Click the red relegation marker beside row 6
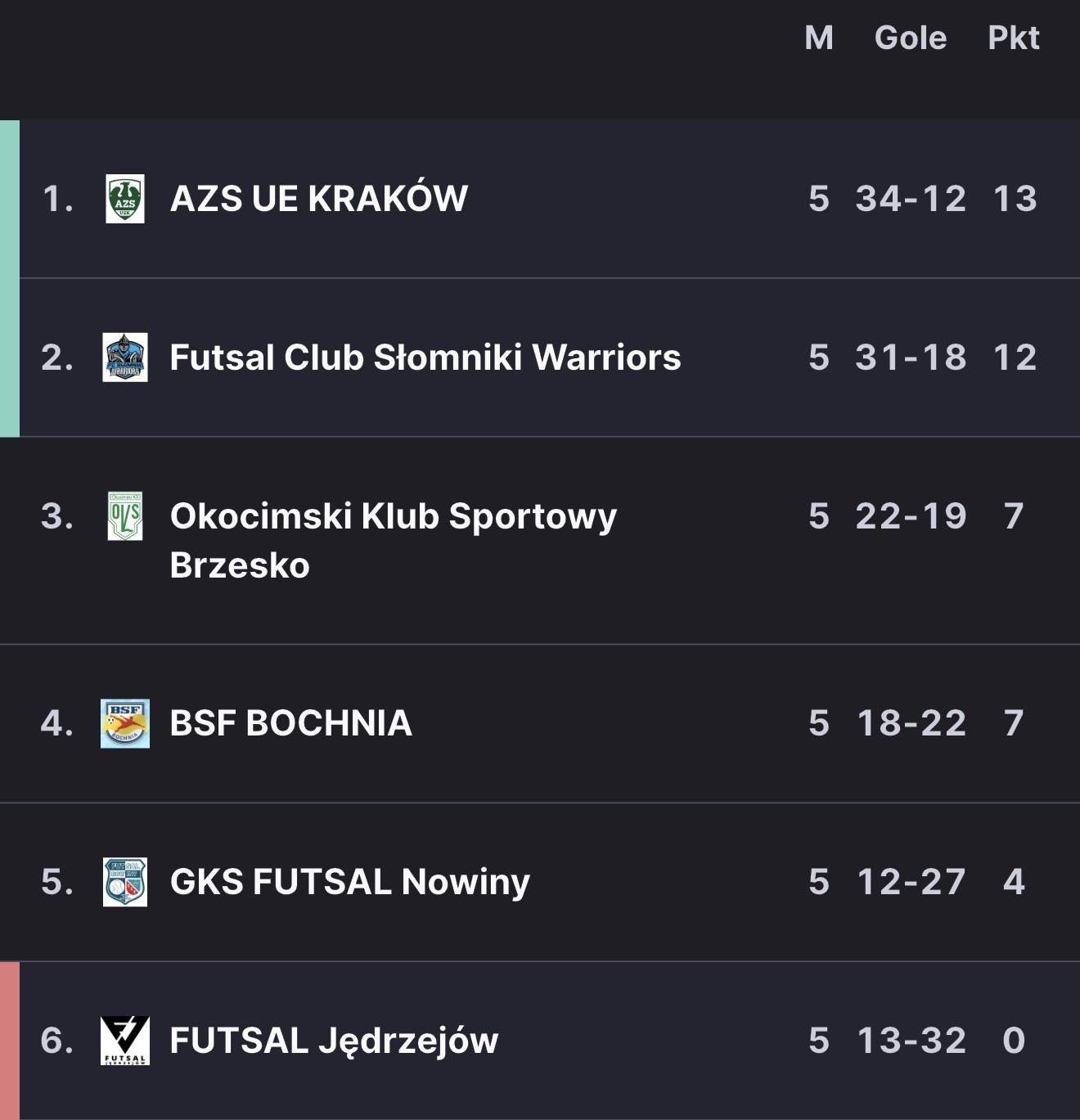 point(9,1041)
